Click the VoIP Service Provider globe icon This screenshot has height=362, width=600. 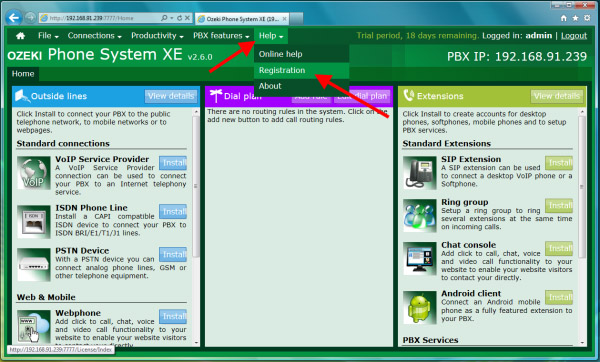[34, 173]
